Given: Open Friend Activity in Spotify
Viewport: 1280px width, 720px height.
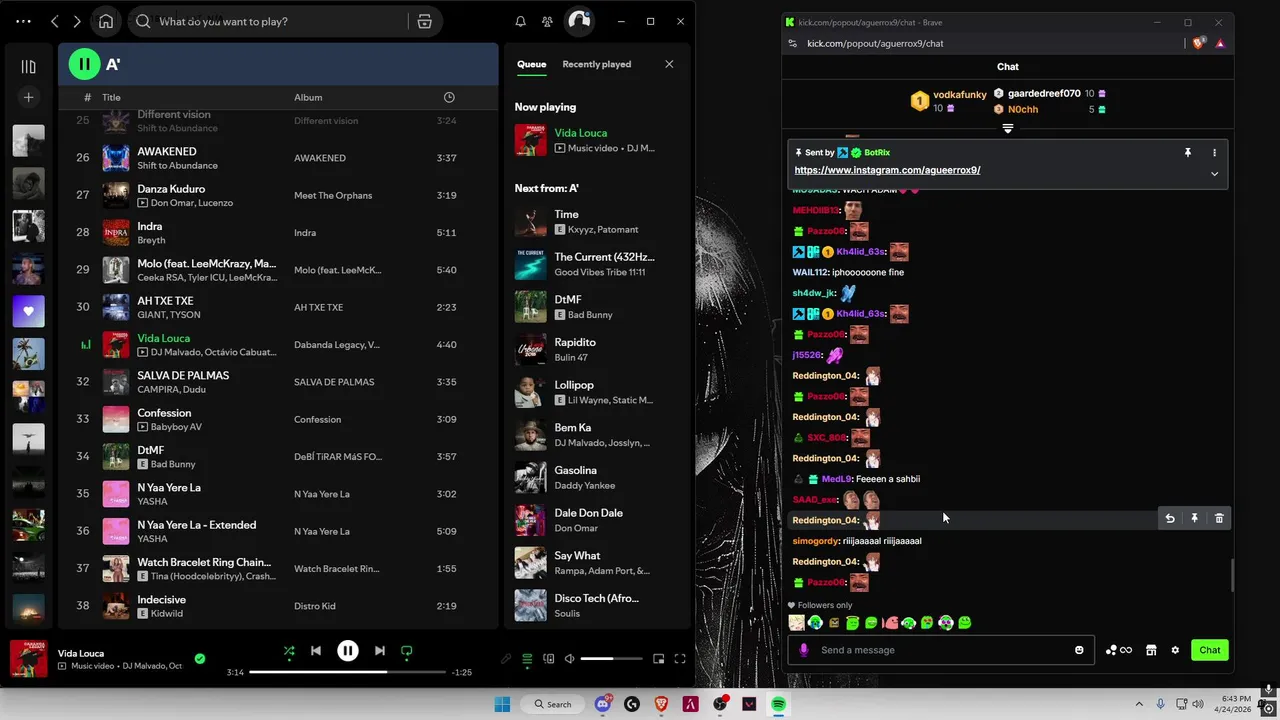Looking at the screenshot, I should (547, 21).
